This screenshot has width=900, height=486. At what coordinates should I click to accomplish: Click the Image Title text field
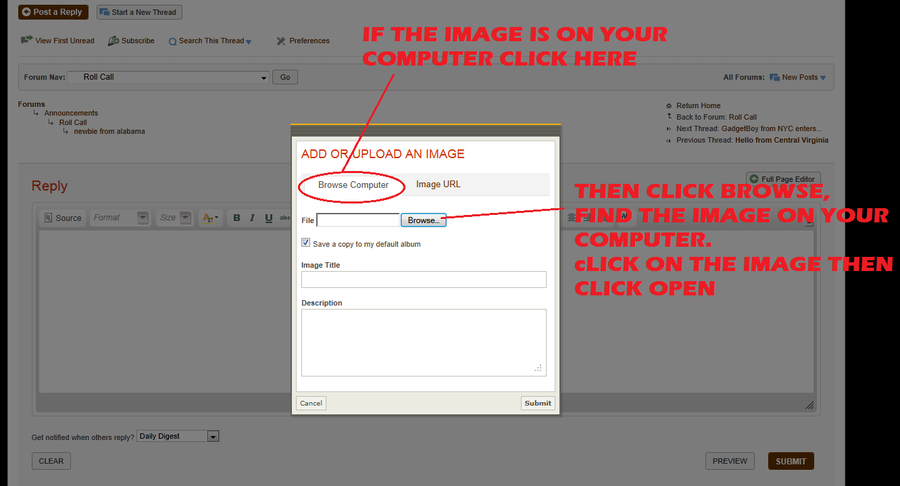(x=423, y=280)
